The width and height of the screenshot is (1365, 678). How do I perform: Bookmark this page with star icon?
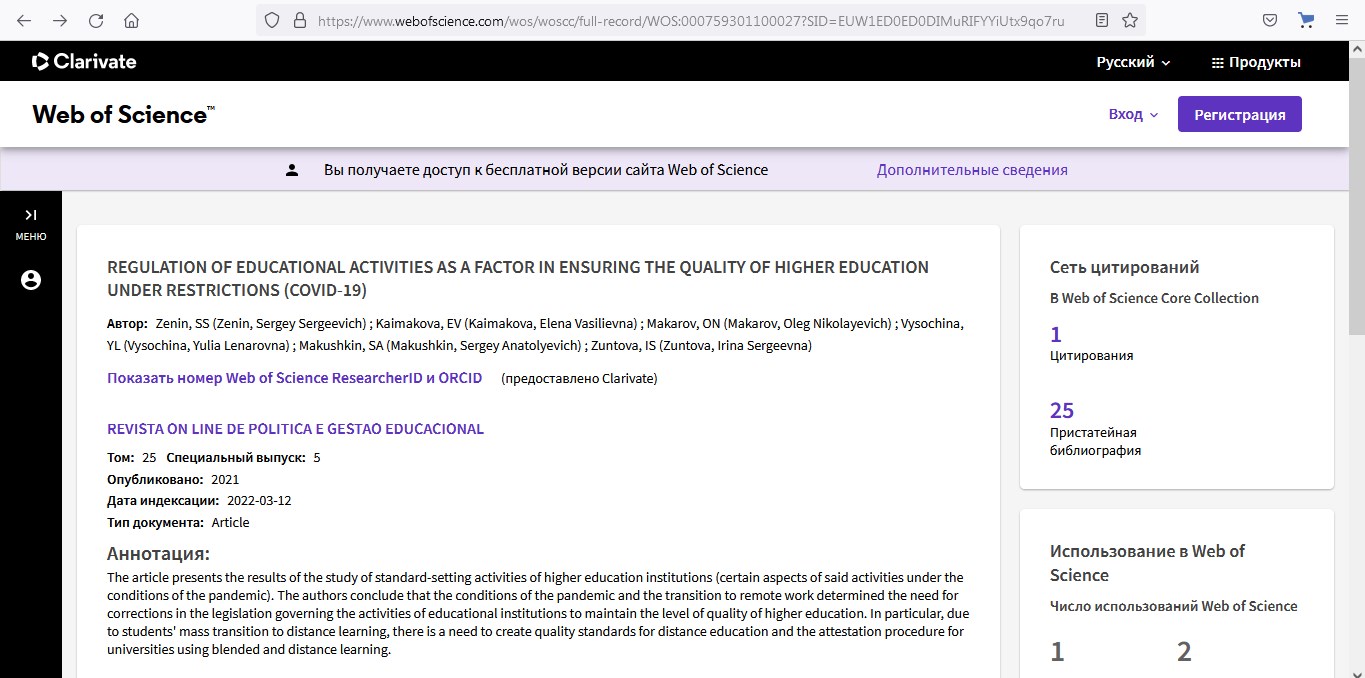[1130, 20]
